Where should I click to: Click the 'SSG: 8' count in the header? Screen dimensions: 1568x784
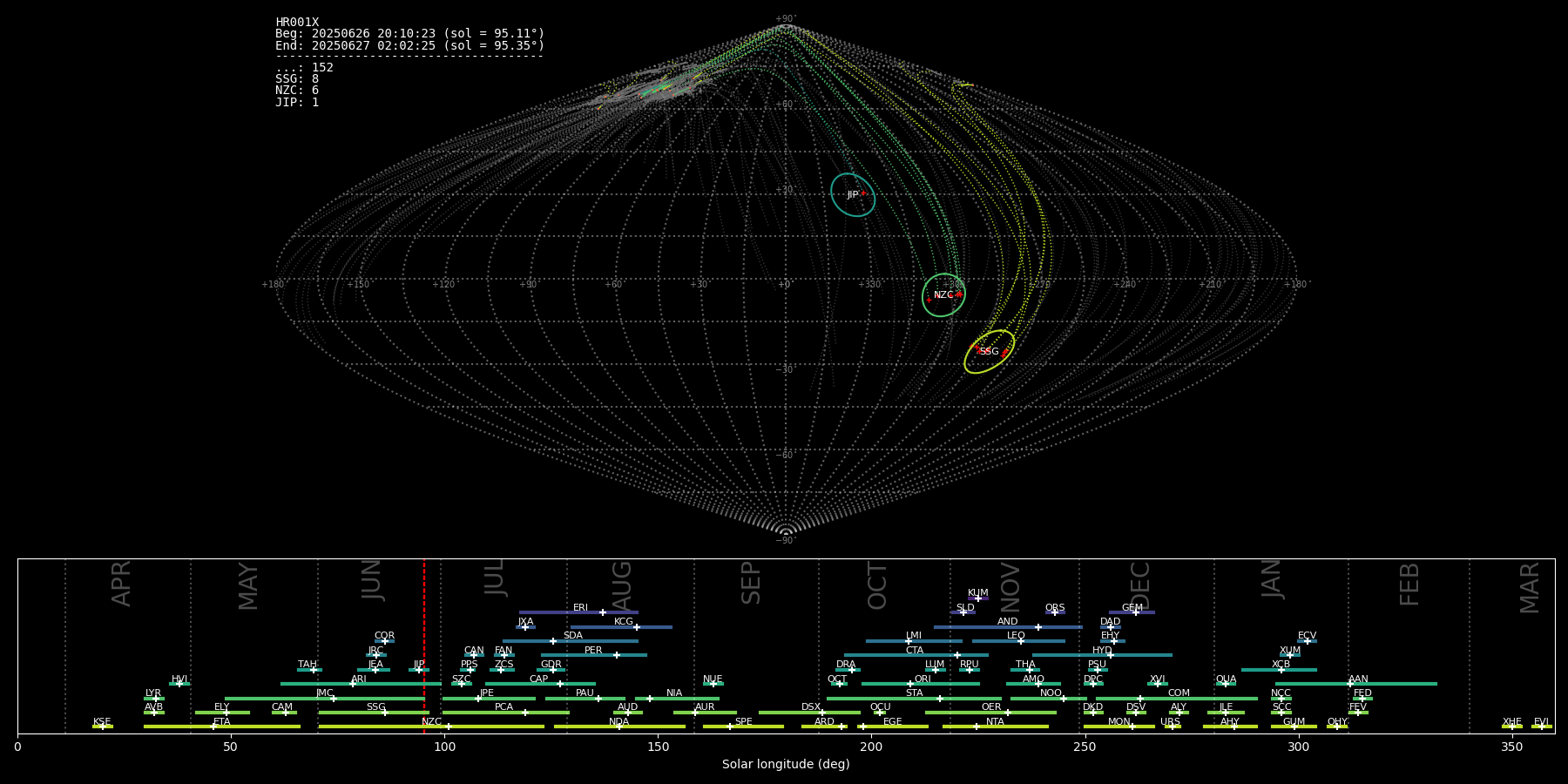pyautogui.click(x=297, y=79)
